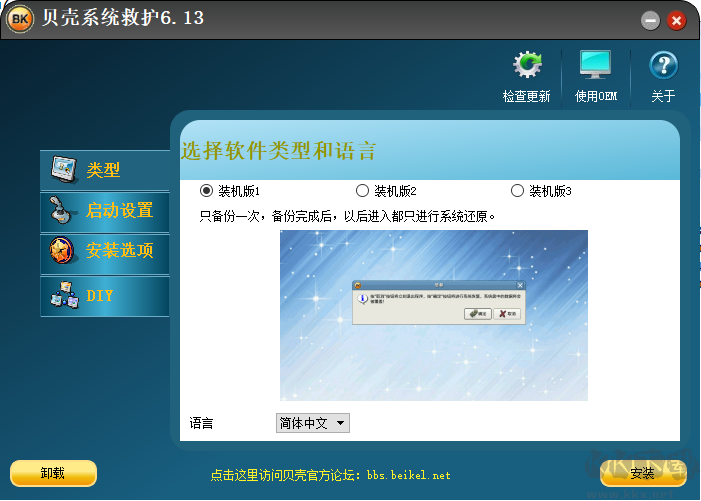Click the 选择软件类型和语言 heading
701x501 pixels.
point(278,151)
